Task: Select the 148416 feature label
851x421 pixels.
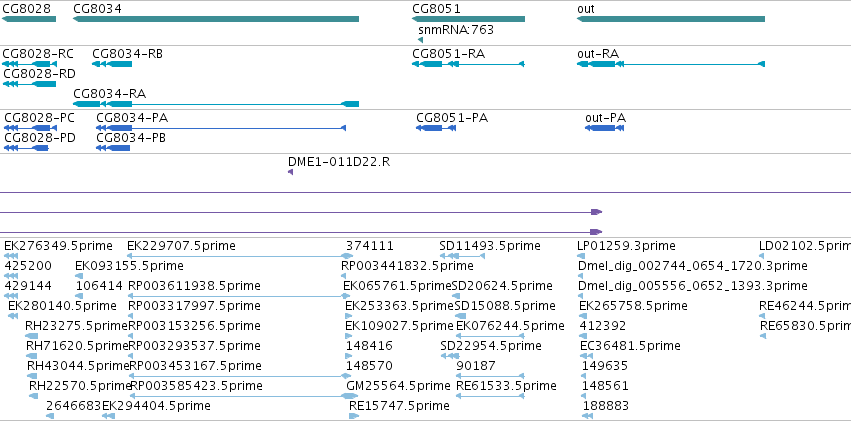Action: coord(369,346)
